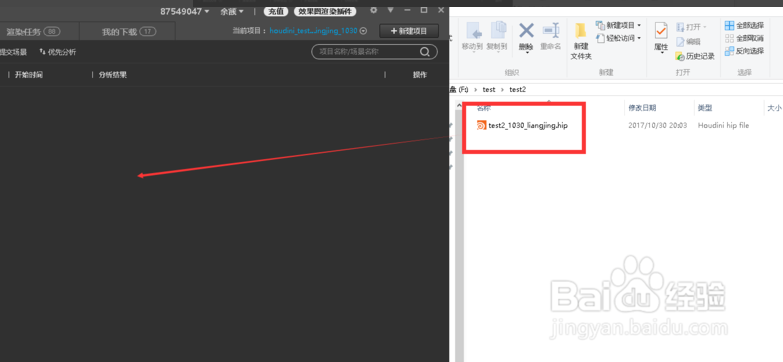Screen dimensions: 783x362
Task: Click the 属性 properties icon
Action: point(661,31)
